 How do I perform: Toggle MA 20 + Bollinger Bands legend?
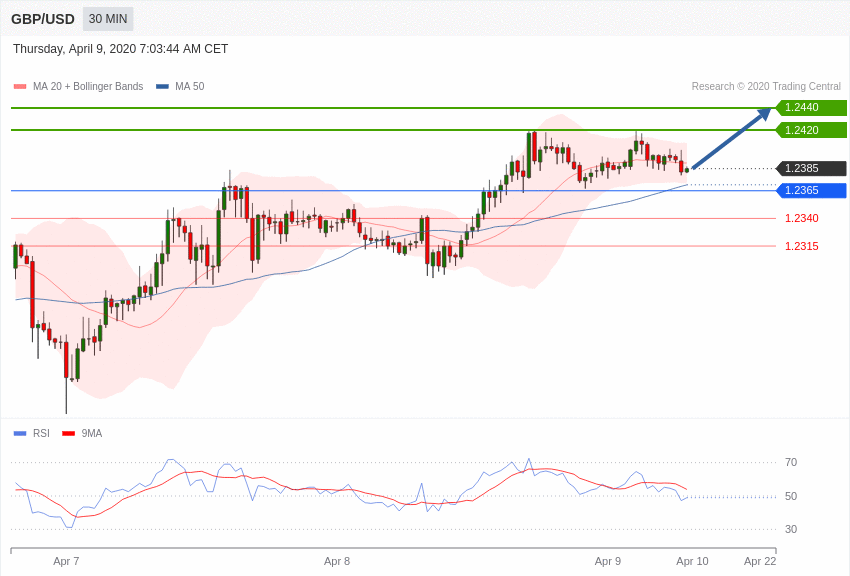point(79,86)
